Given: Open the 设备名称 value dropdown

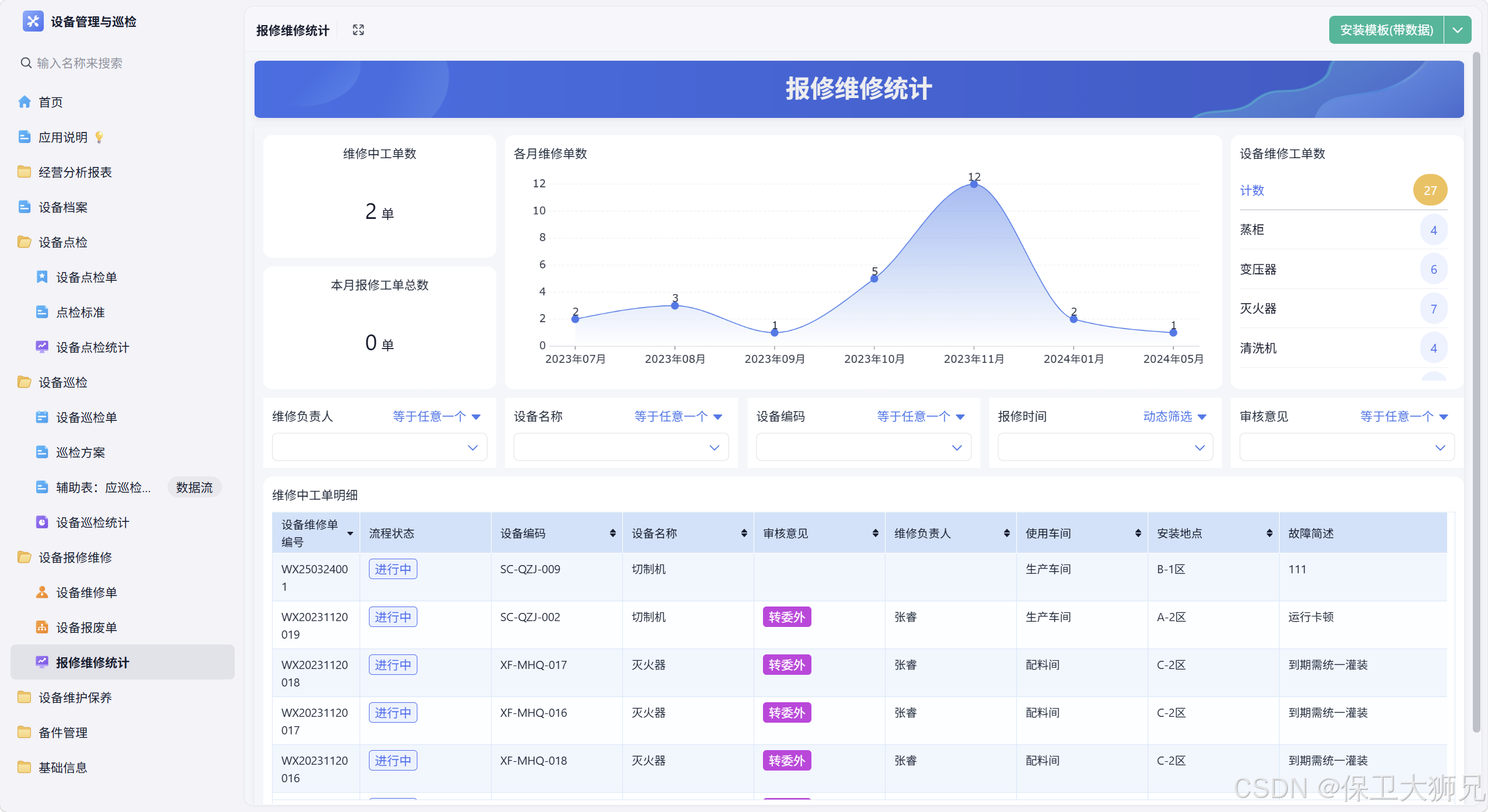Looking at the screenshot, I should 621,448.
